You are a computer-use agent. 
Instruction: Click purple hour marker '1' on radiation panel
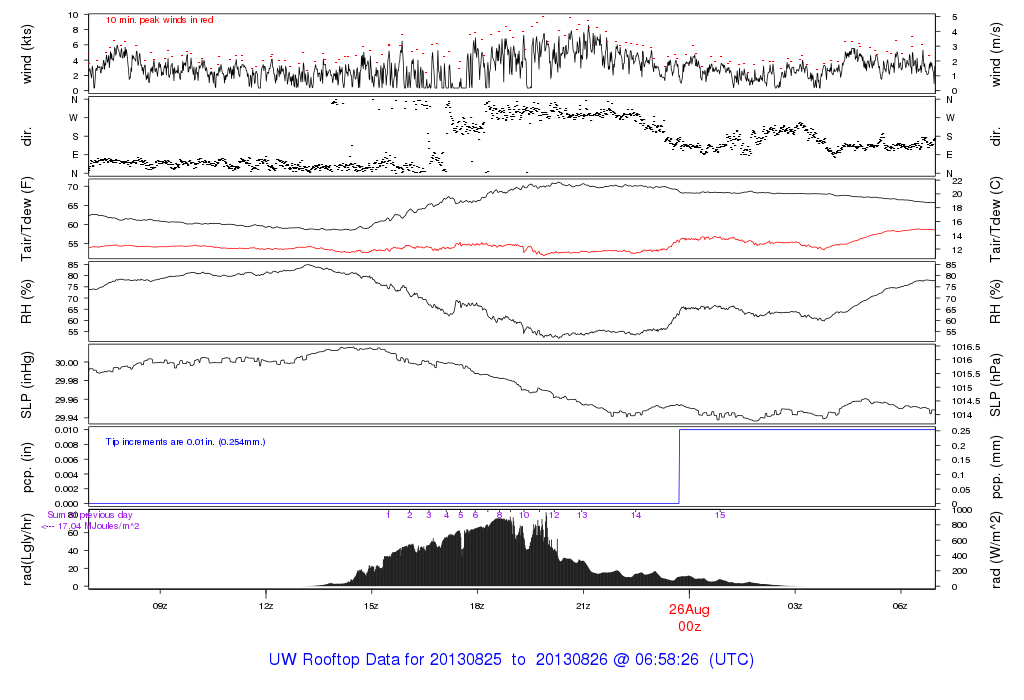(388, 515)
